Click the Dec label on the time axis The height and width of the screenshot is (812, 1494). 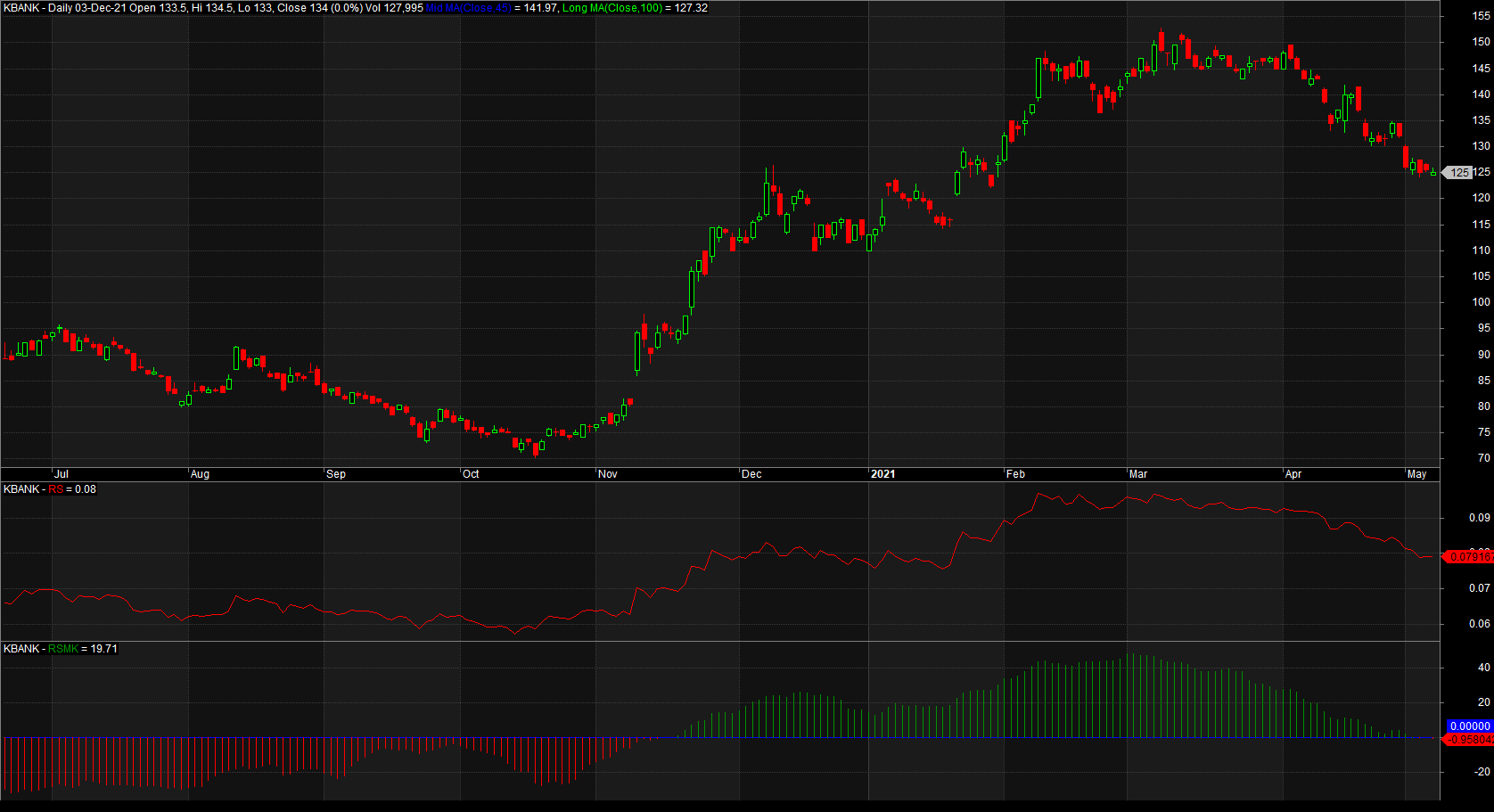[751, 474]
